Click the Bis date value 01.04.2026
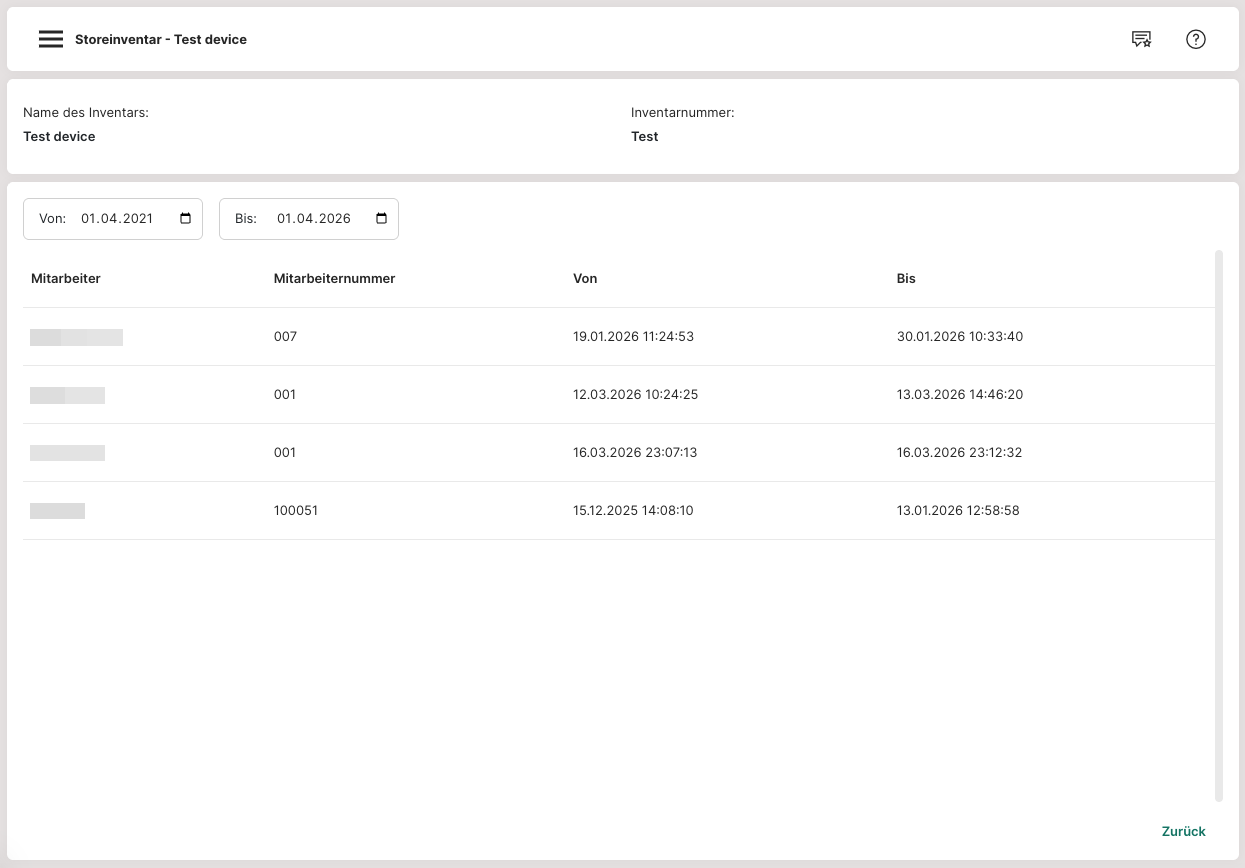 click(313, 219)
